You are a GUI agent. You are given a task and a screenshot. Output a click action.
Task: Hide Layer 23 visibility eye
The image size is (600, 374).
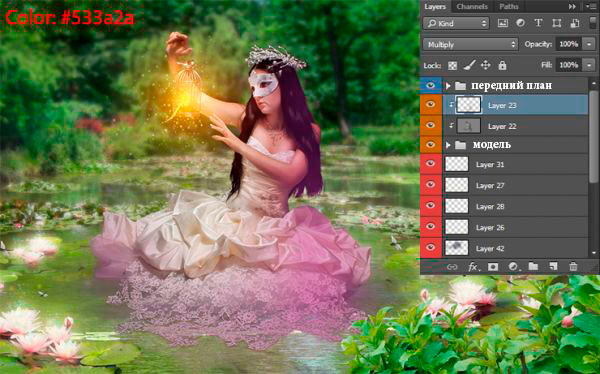click(430, 104)
